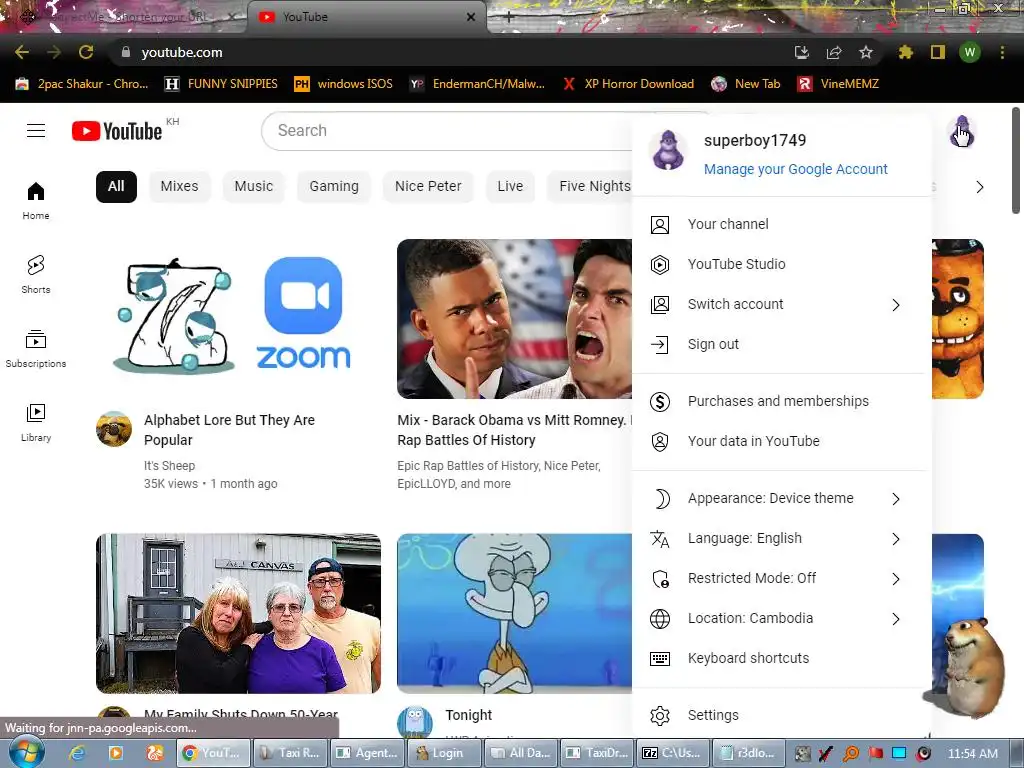The width and height of the screenshot is (1024, 768).
Task: Expand Restricted Mode: Off submenu
Action: point(782,579)
